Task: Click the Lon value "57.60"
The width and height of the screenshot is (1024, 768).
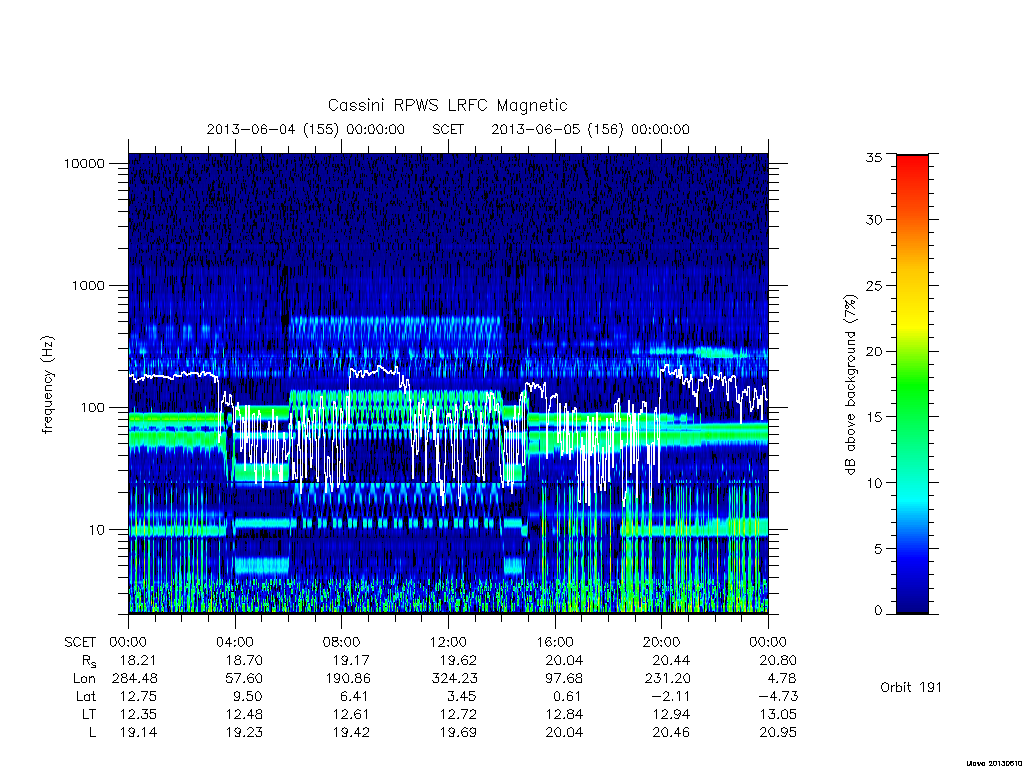Action: pyautogui.click(x=244, y=679)
